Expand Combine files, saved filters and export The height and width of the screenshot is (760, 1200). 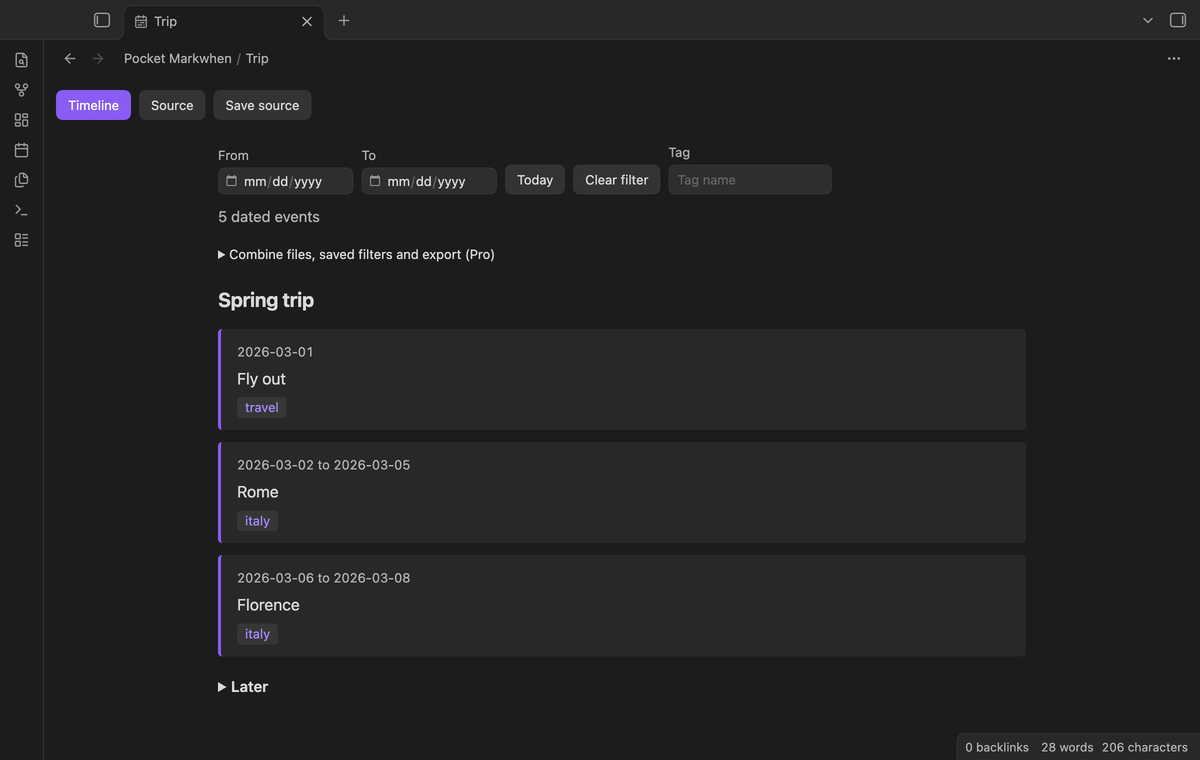[x=356, y=254]
